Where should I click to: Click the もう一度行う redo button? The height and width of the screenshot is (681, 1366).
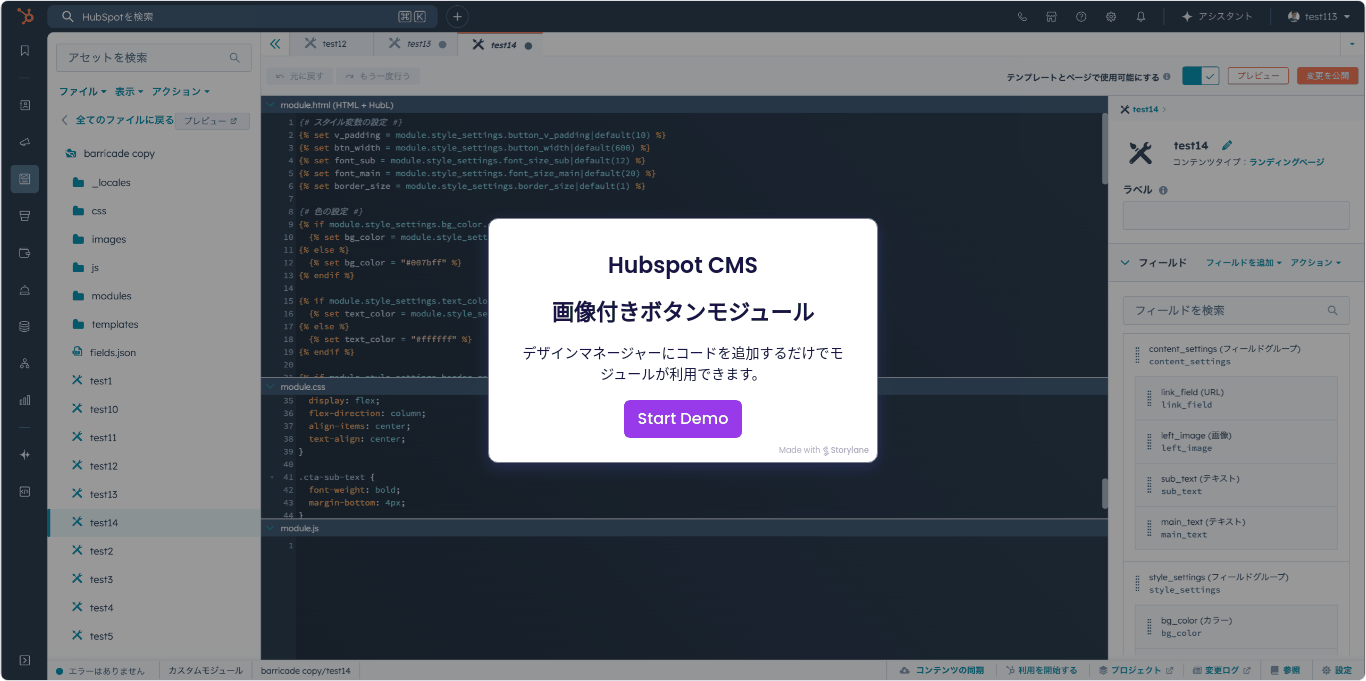[378, 76]
